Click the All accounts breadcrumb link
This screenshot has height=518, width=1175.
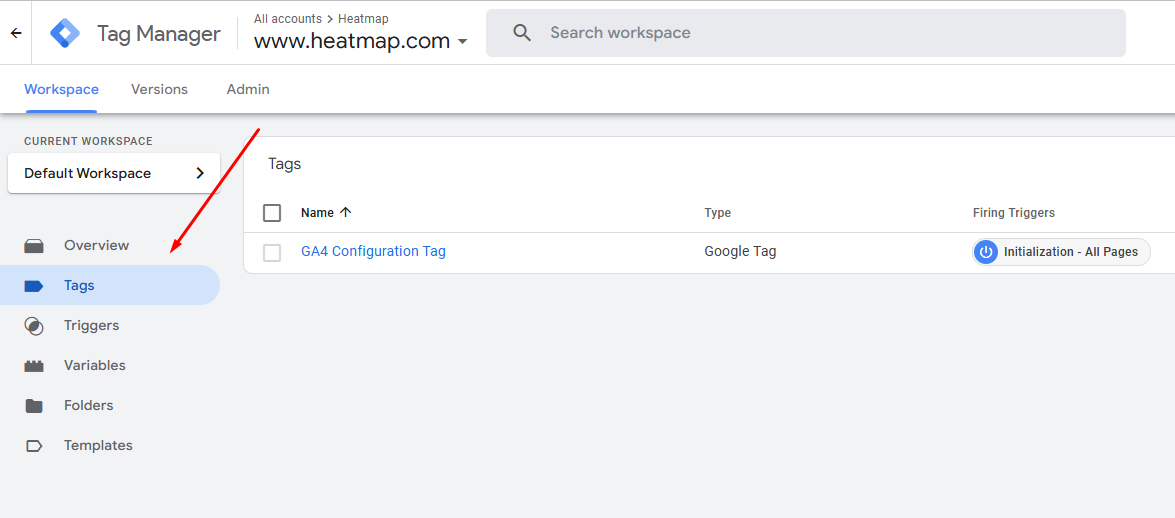pyautogui.click(x=288, y=19)
